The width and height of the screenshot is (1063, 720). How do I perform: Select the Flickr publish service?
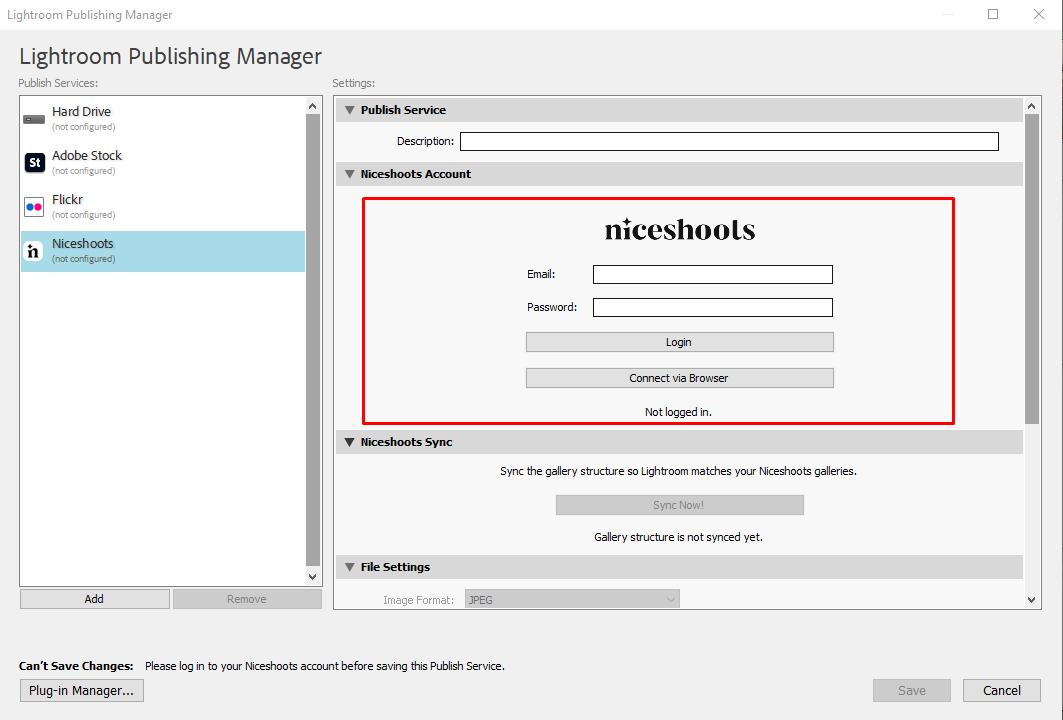pos(163,207)
